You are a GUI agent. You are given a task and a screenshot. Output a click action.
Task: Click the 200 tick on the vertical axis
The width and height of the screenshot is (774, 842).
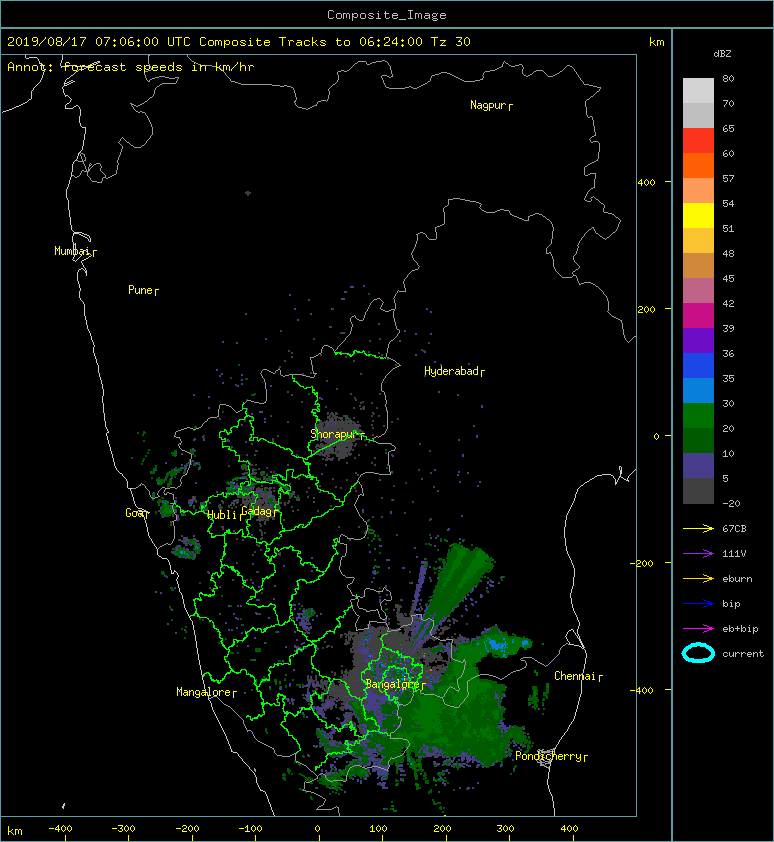[646, 310]
